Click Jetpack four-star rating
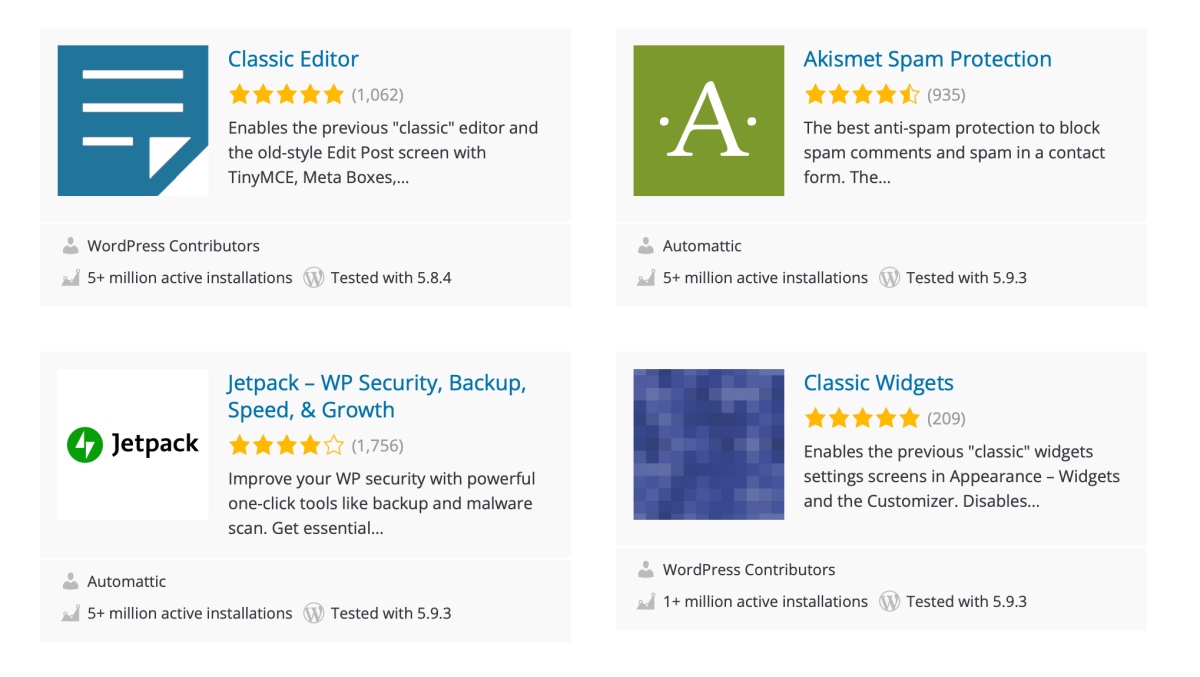Viewport: 1200px width, 677px height. (x=286, y=446)
